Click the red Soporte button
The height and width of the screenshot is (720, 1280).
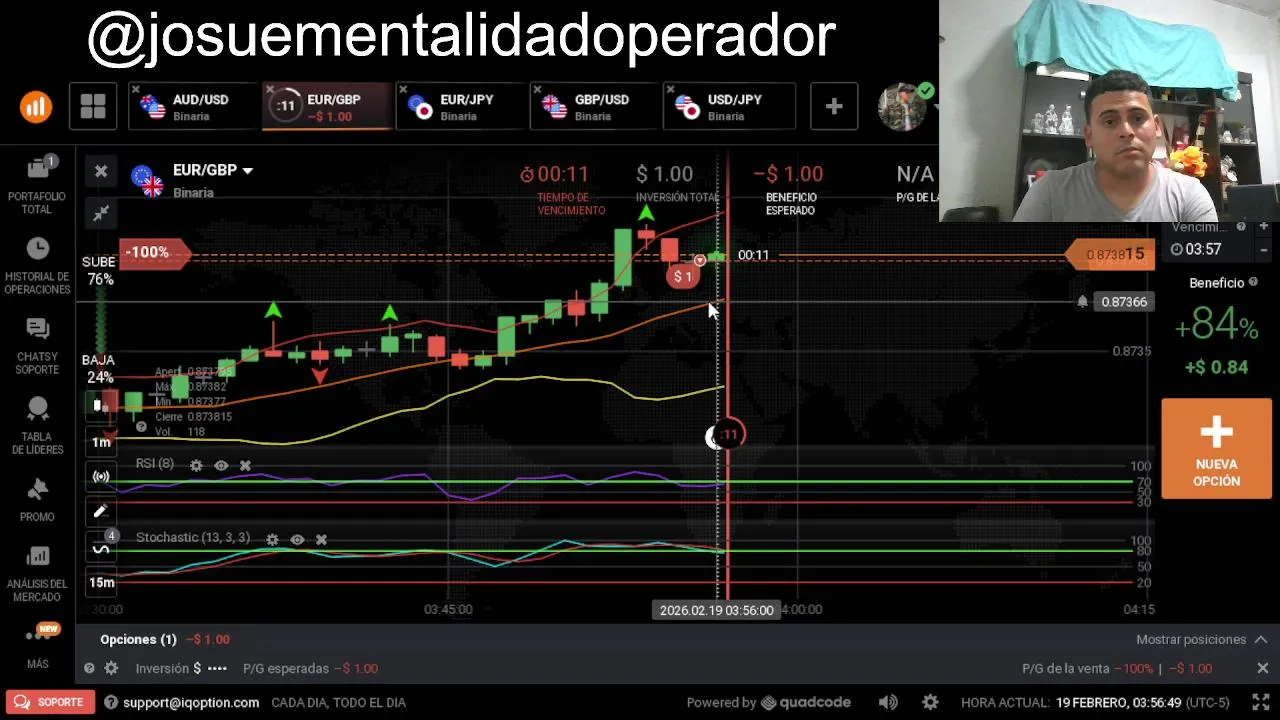pos(49,702)
